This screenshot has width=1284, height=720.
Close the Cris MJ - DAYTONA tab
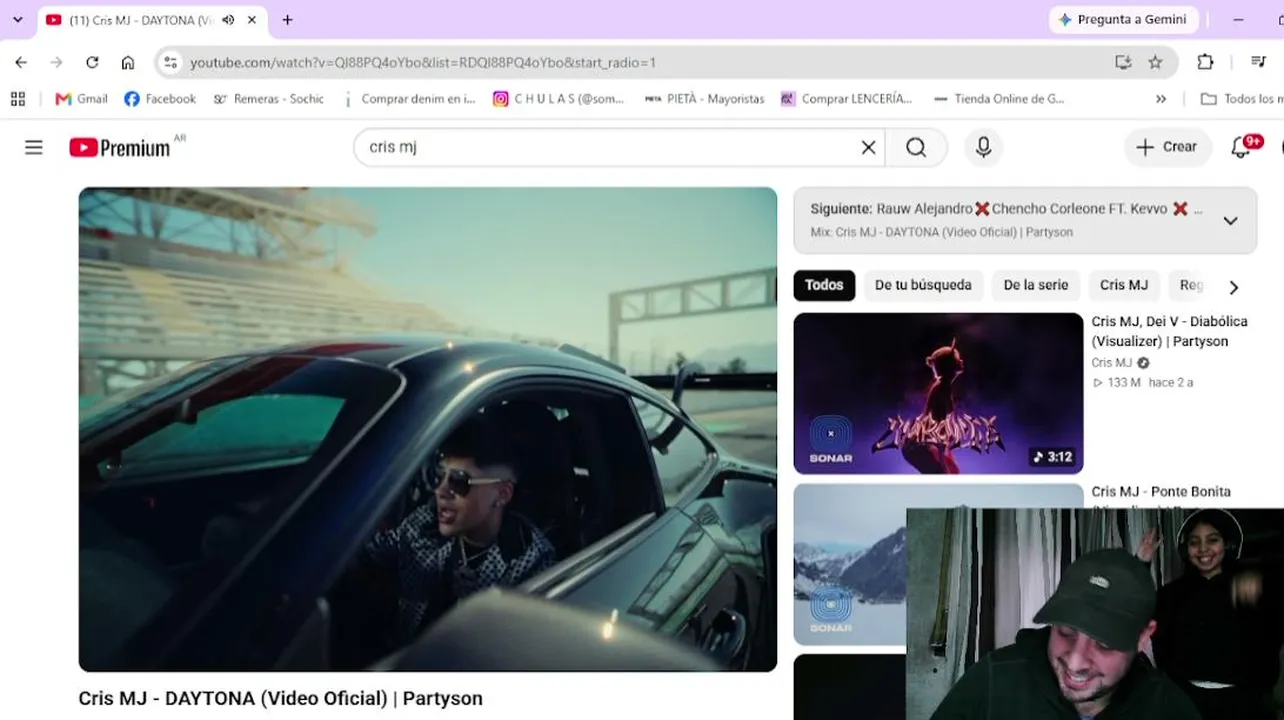pyautogui.click(x=252, y=20)
